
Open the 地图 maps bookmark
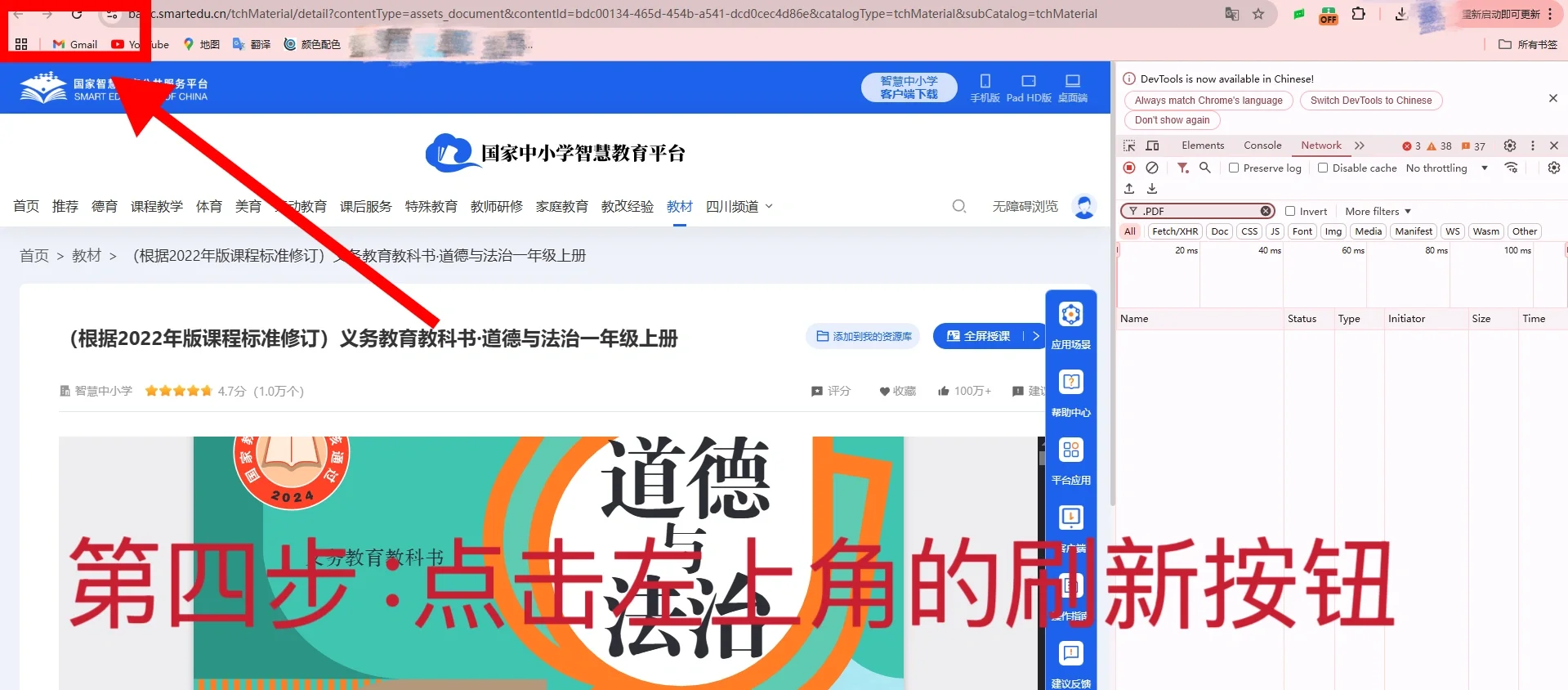[201, 44]
